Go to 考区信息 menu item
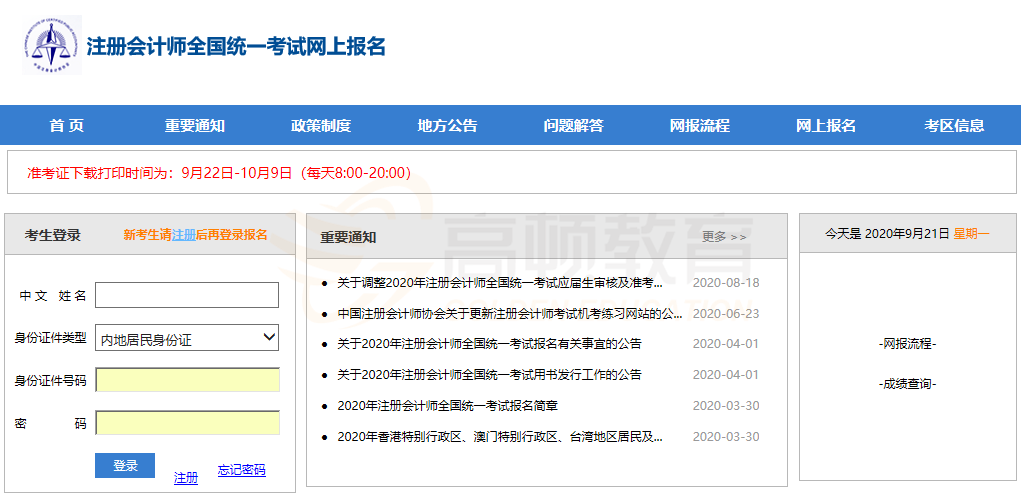Image resolution: width=1021 pixels, height=500 pixels. [954, 126]
